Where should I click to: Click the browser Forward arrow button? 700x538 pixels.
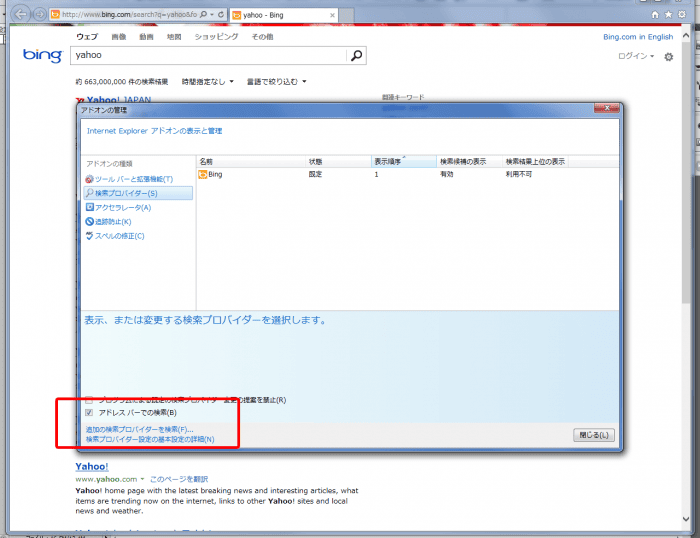point(40,15)
